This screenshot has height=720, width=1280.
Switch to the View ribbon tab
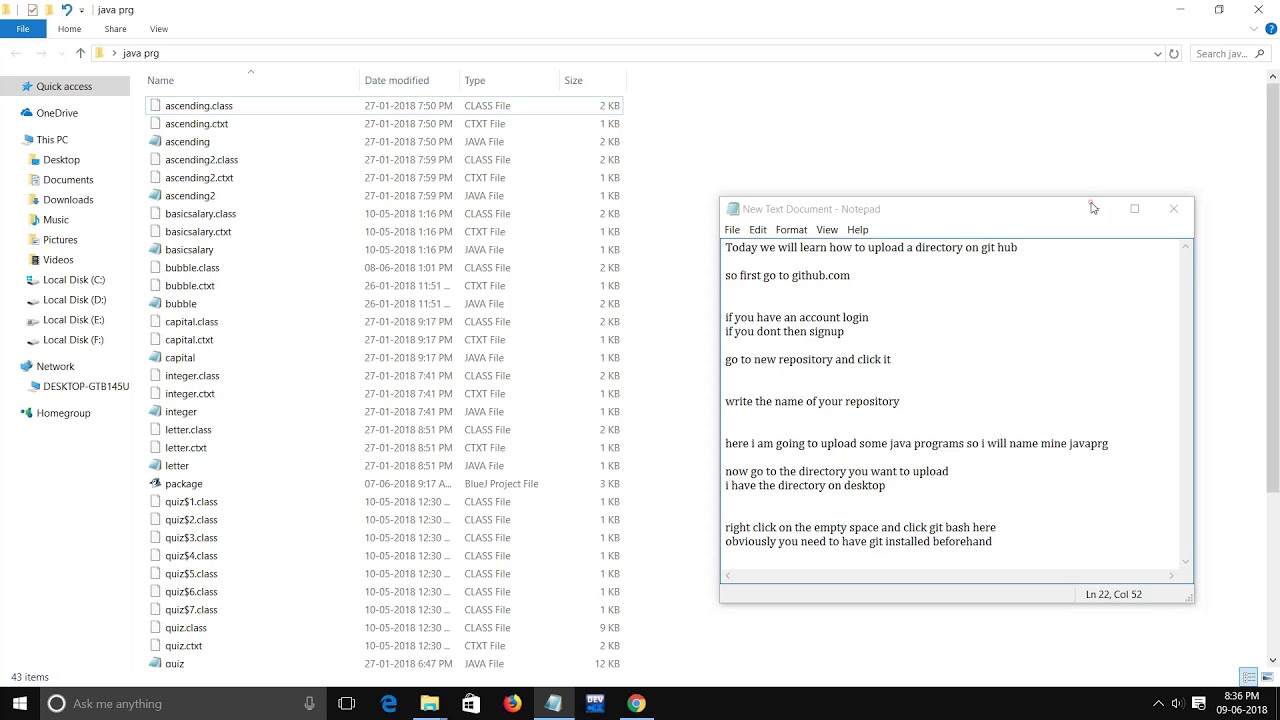[159, 29]
